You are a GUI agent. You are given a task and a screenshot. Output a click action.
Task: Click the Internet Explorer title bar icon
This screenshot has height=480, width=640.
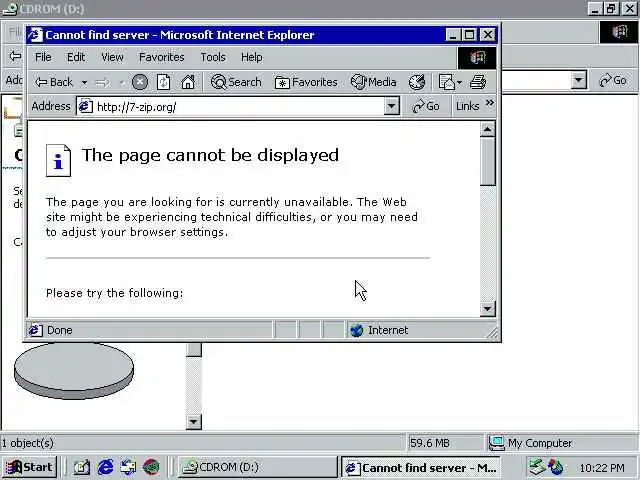click(35, 35)
